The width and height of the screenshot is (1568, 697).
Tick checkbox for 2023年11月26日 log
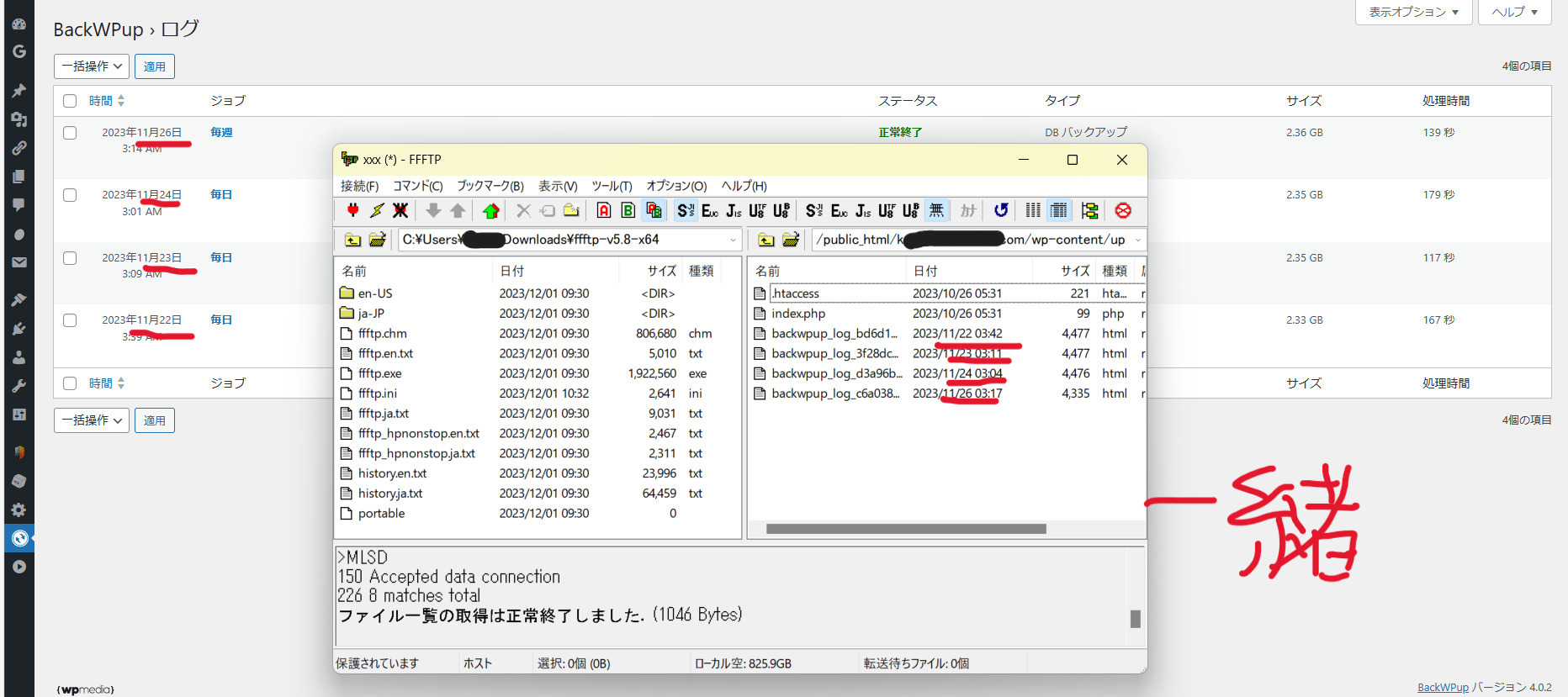(x=70, y=133)
